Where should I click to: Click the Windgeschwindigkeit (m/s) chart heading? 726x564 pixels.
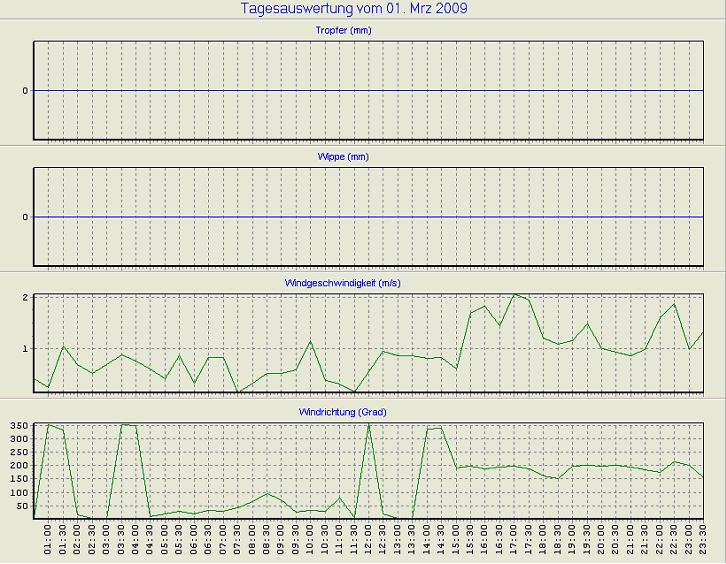click(356, 284)
